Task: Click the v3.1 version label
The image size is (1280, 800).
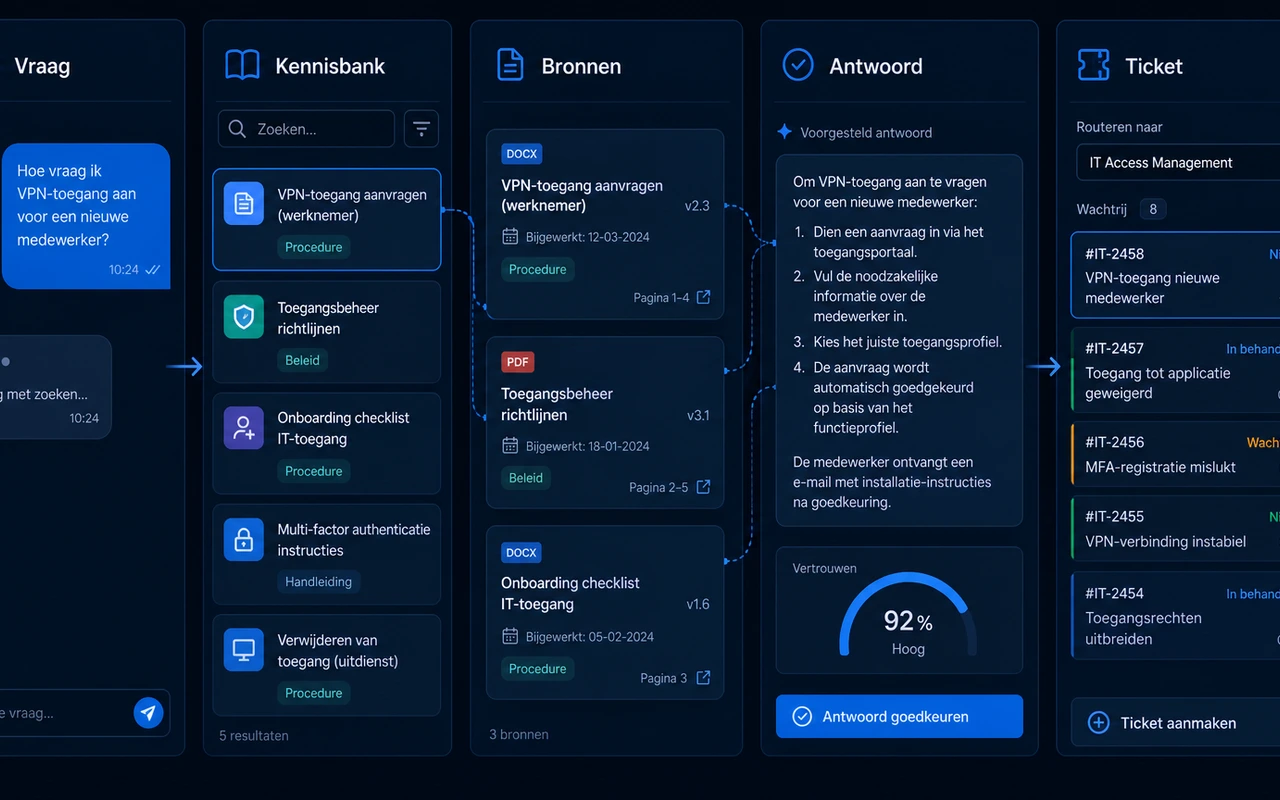Action: 698,415
